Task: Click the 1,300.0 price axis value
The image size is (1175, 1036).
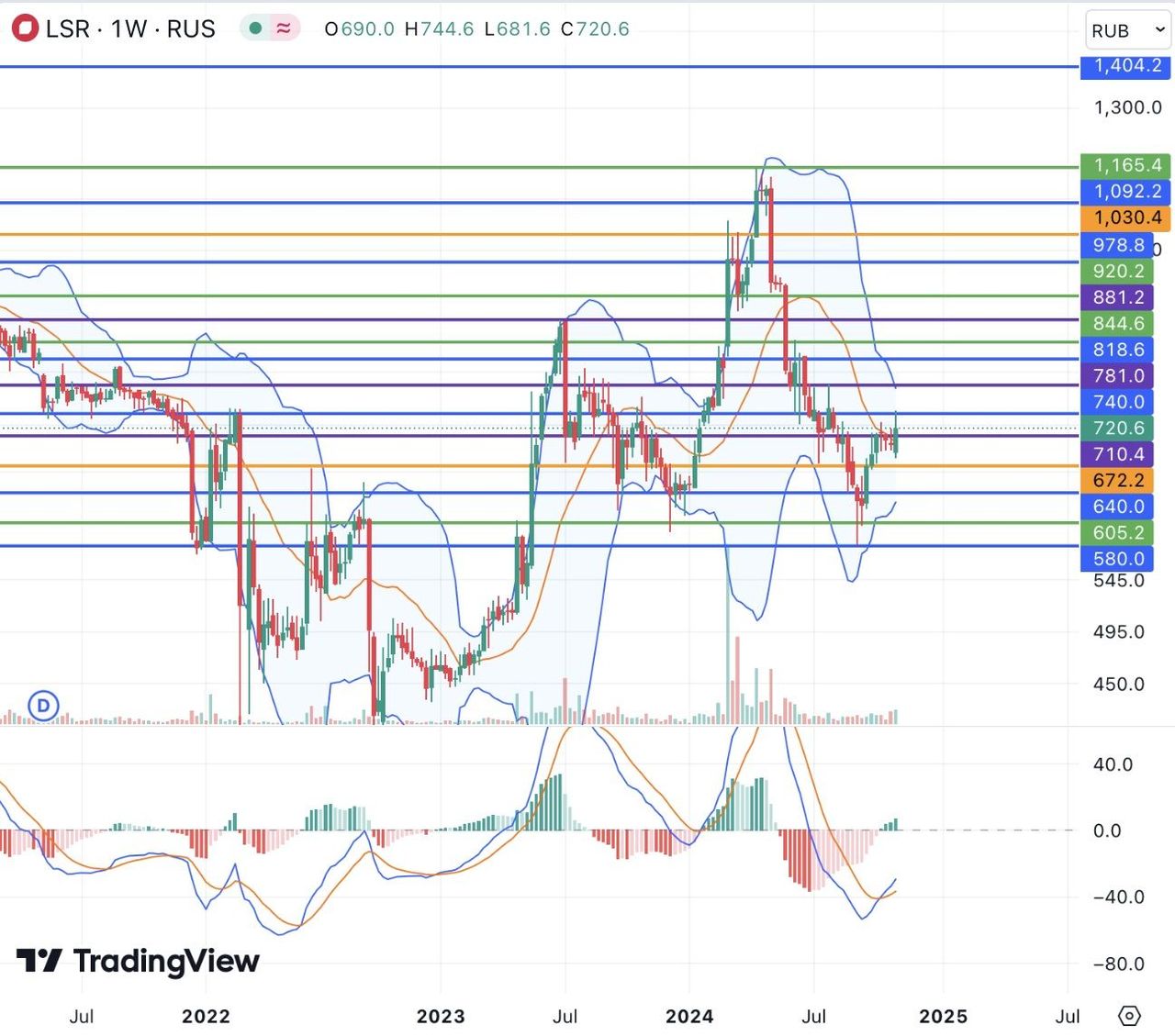Action: (1127, 107)
